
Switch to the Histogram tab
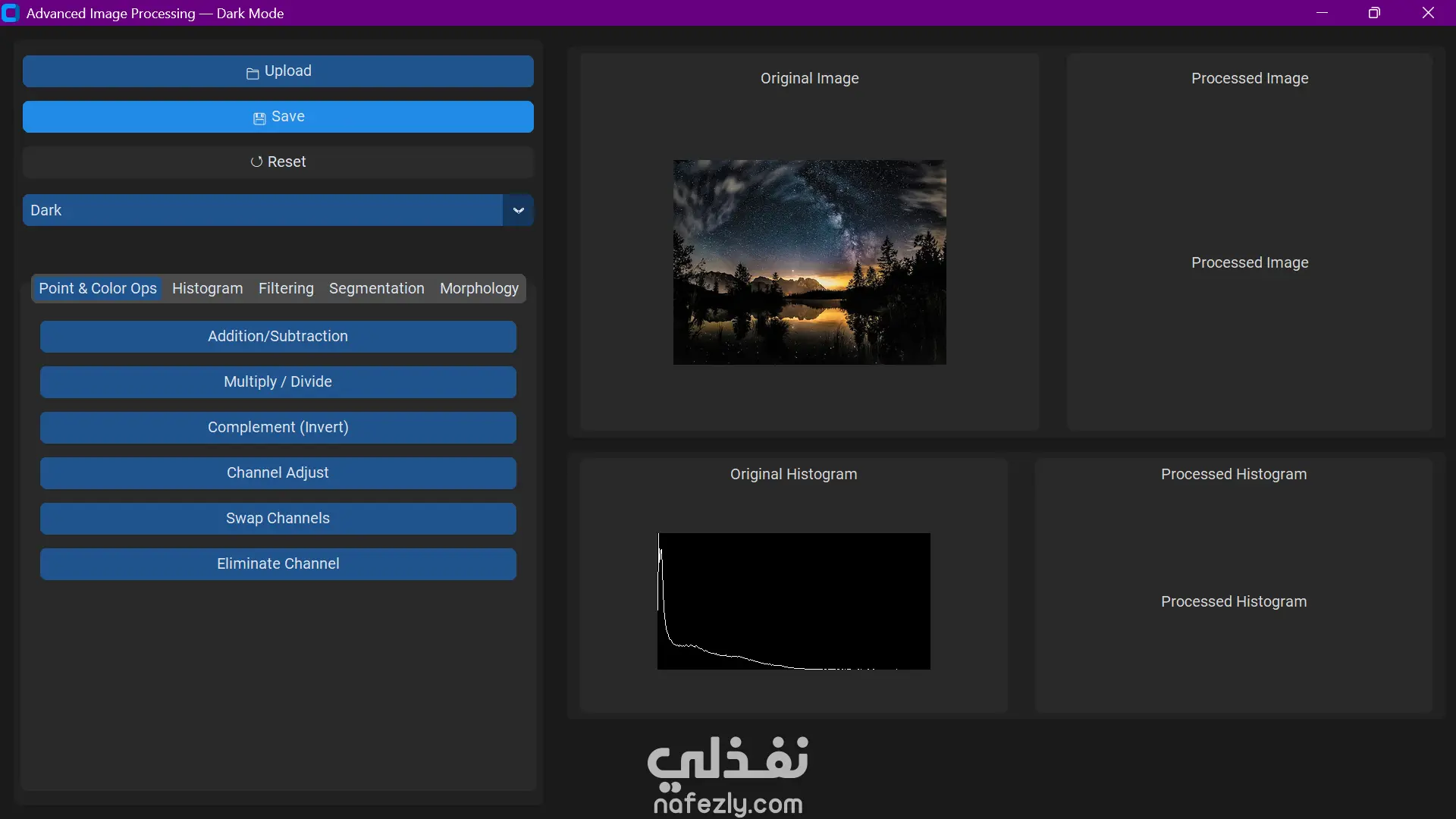(207, 288)
